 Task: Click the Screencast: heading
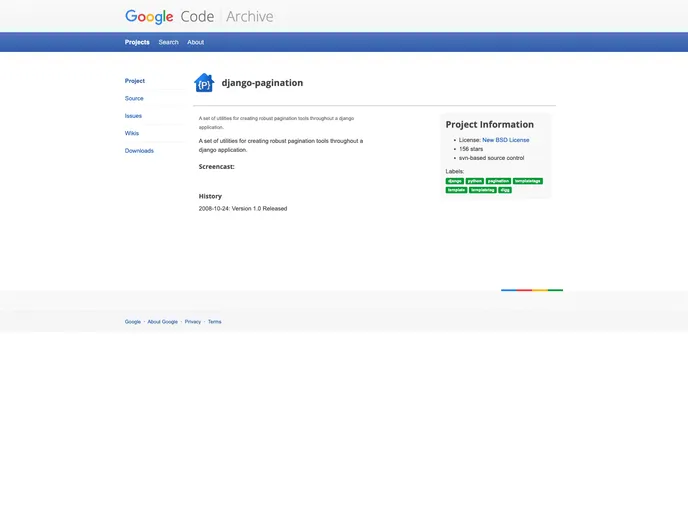216,167
